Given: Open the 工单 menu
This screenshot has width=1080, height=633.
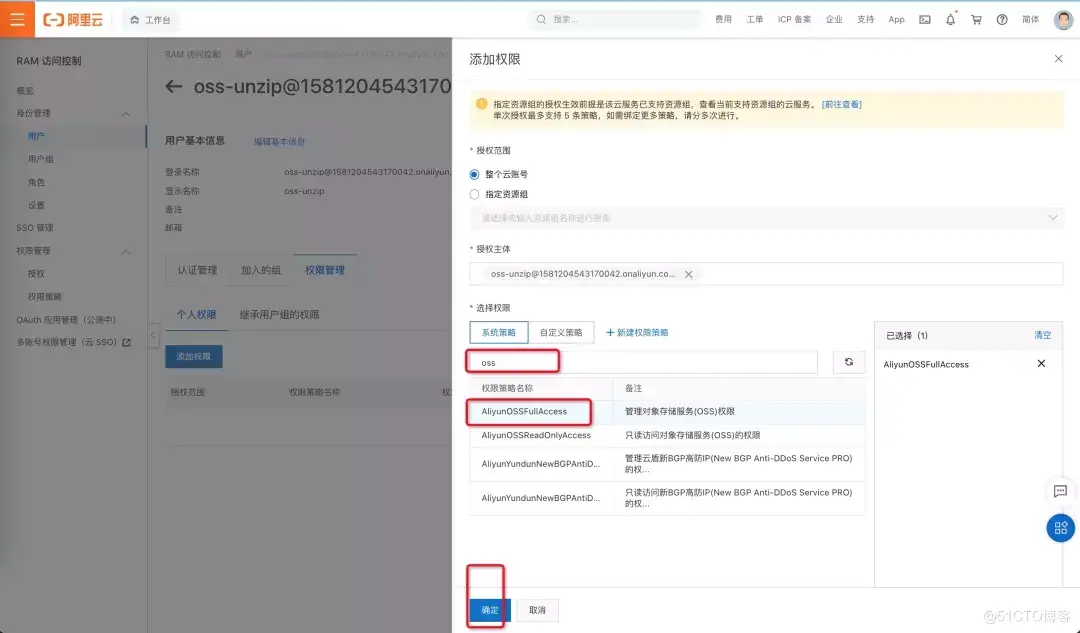Looking at the screenshot, I should [x=755, y=19].
